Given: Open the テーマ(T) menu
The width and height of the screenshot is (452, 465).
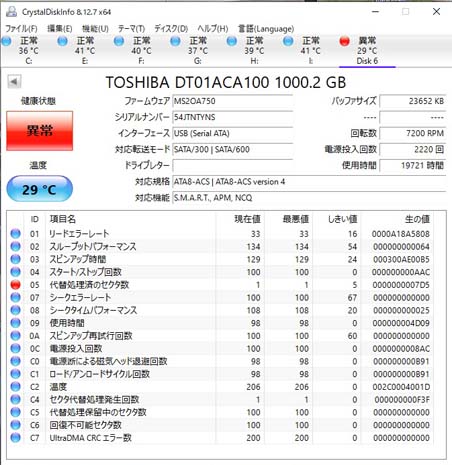Looking at the screenshot, I should [x=131, y=29].
